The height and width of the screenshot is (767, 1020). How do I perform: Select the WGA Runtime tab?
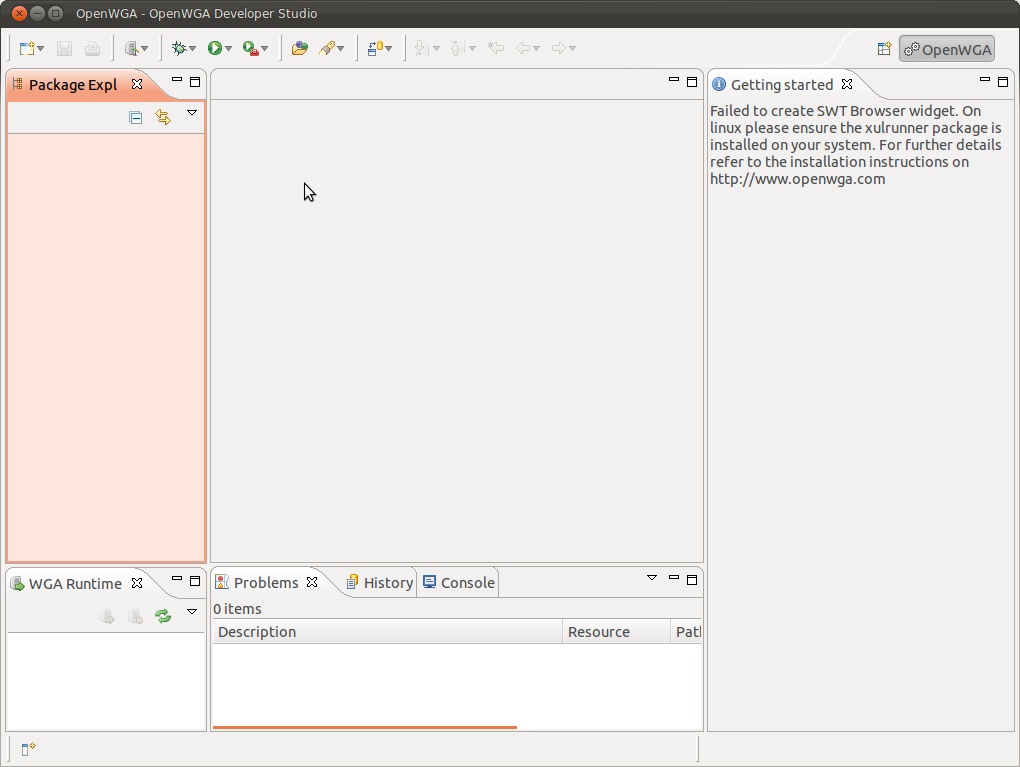click(x=75, y=584)
